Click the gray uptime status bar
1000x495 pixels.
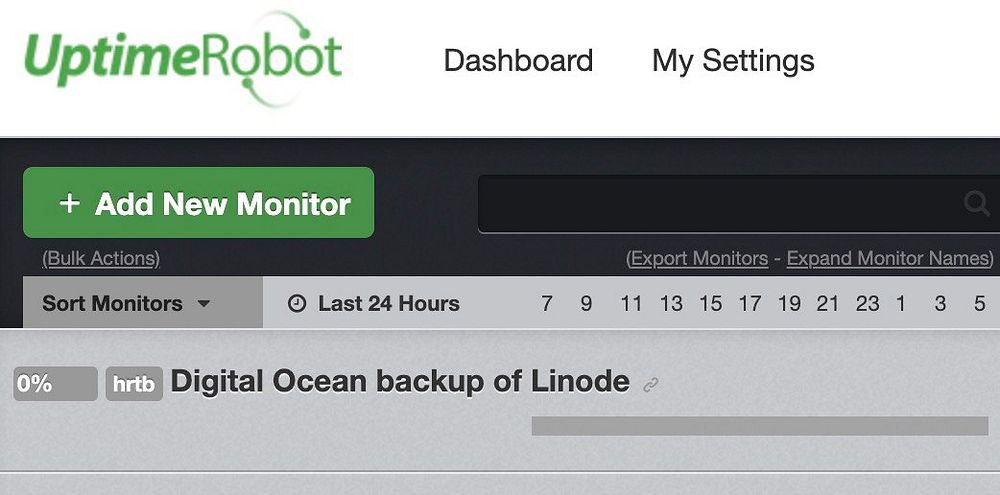click(x=759, y=426)
